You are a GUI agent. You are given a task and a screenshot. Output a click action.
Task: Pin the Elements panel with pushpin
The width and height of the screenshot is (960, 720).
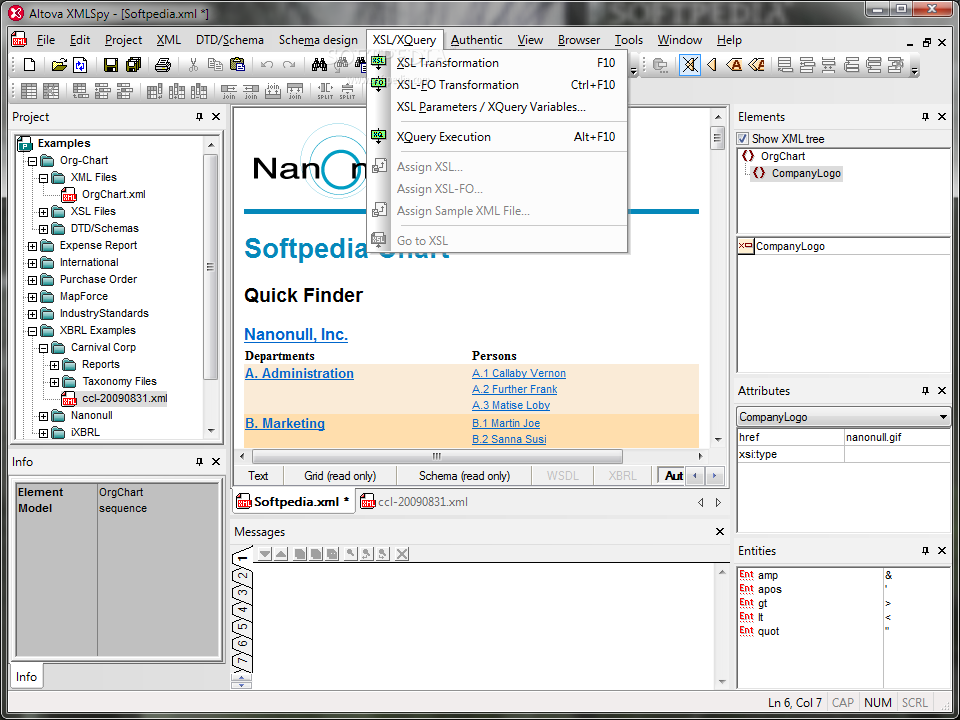(x=925, y=117)
